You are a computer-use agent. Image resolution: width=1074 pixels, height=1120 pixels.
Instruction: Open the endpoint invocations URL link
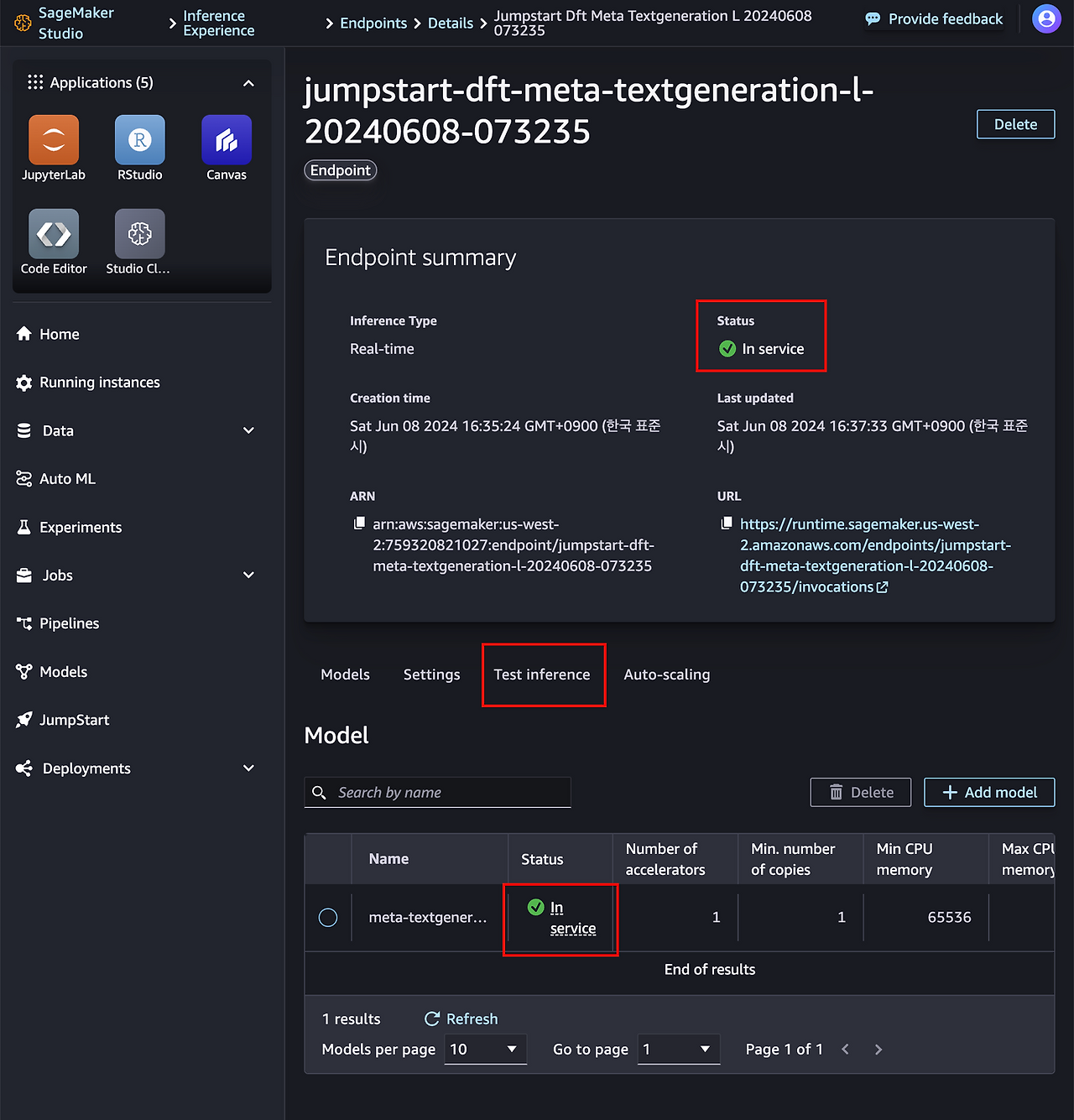click(x=875, y=555)
